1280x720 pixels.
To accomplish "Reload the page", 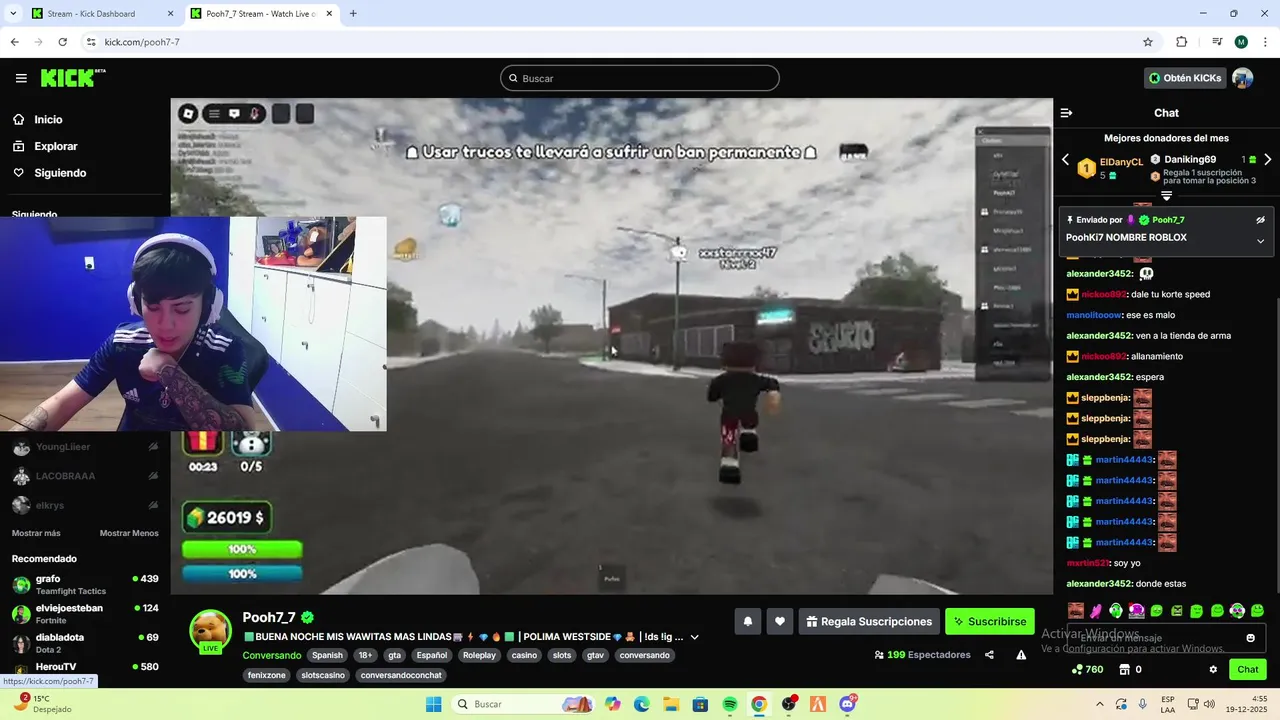I will pyautogui.click(x=62, y=42).
